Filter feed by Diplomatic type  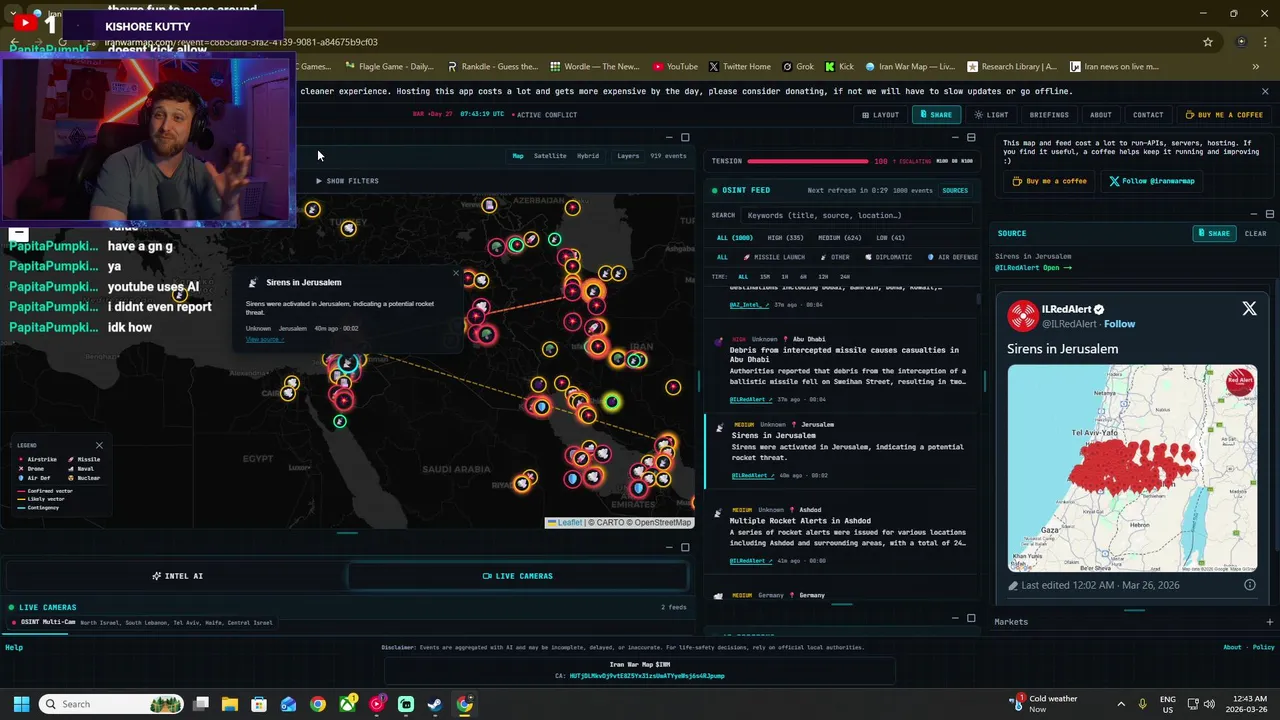click(888, 257)
